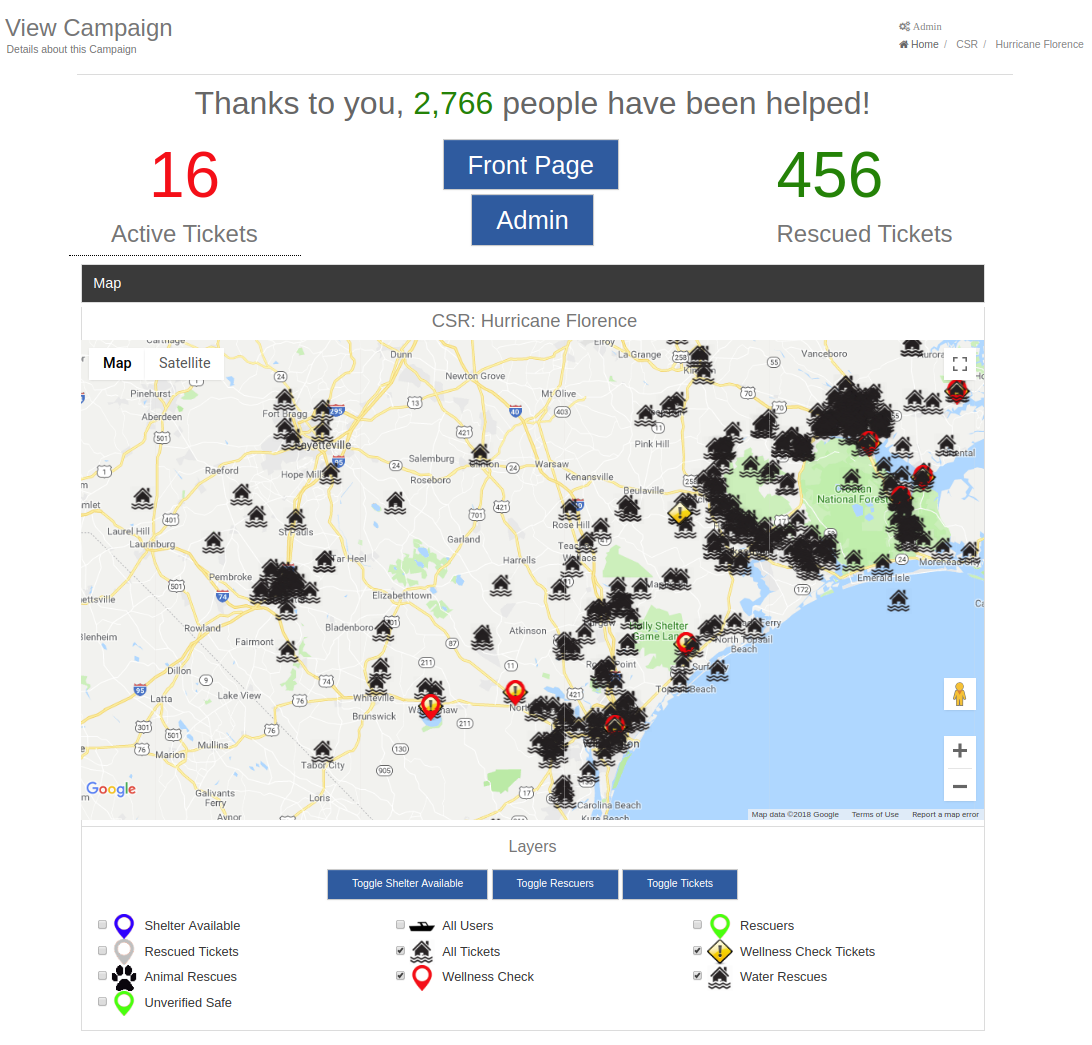Click wellness marker near Whiteville
Screen dimensions: 1092x1045
tap(431, 706)
